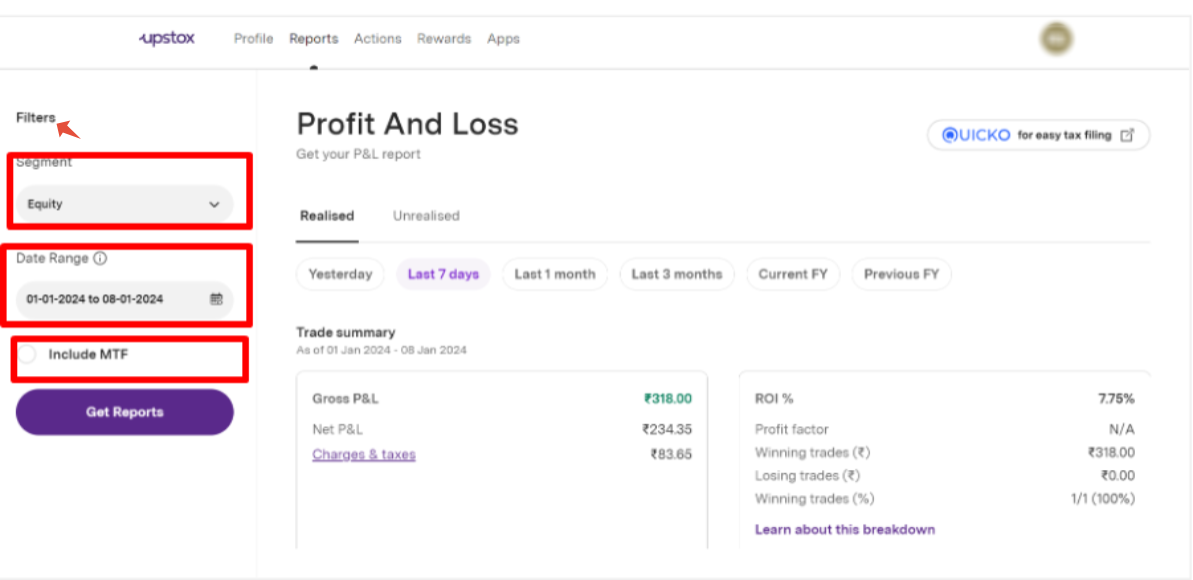Click the winning percentage 1/1 (100%)

point(1102,499)
